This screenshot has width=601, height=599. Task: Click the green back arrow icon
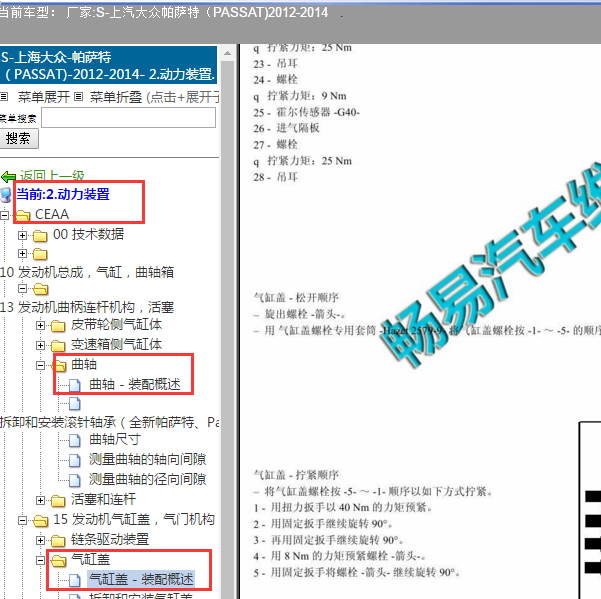[8, 176]
